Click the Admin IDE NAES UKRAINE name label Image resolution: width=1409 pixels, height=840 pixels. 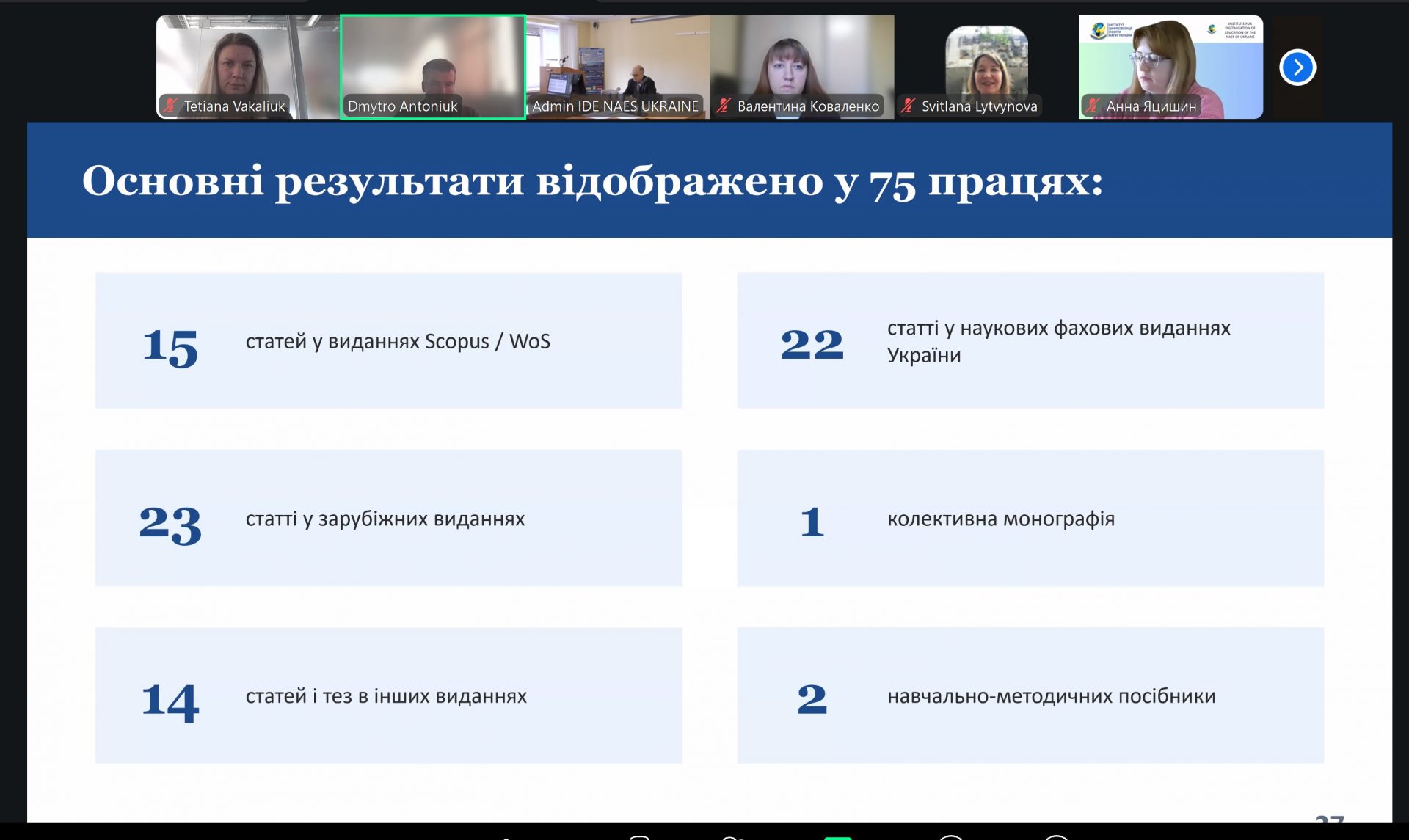(x=615, y=106)
